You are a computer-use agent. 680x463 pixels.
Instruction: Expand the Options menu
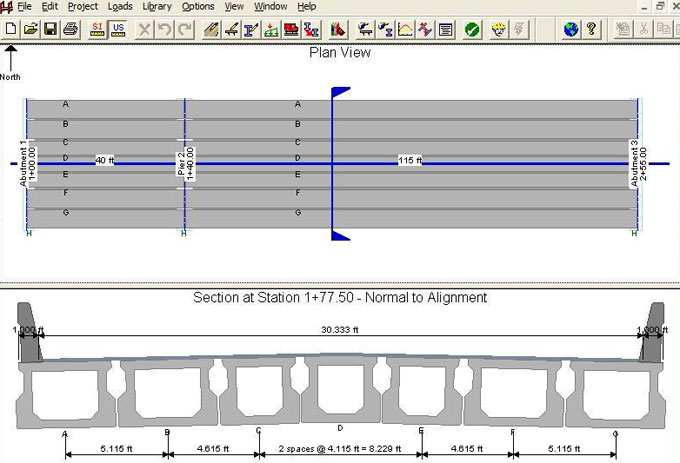pyautogui.click(x=198, y=6)
